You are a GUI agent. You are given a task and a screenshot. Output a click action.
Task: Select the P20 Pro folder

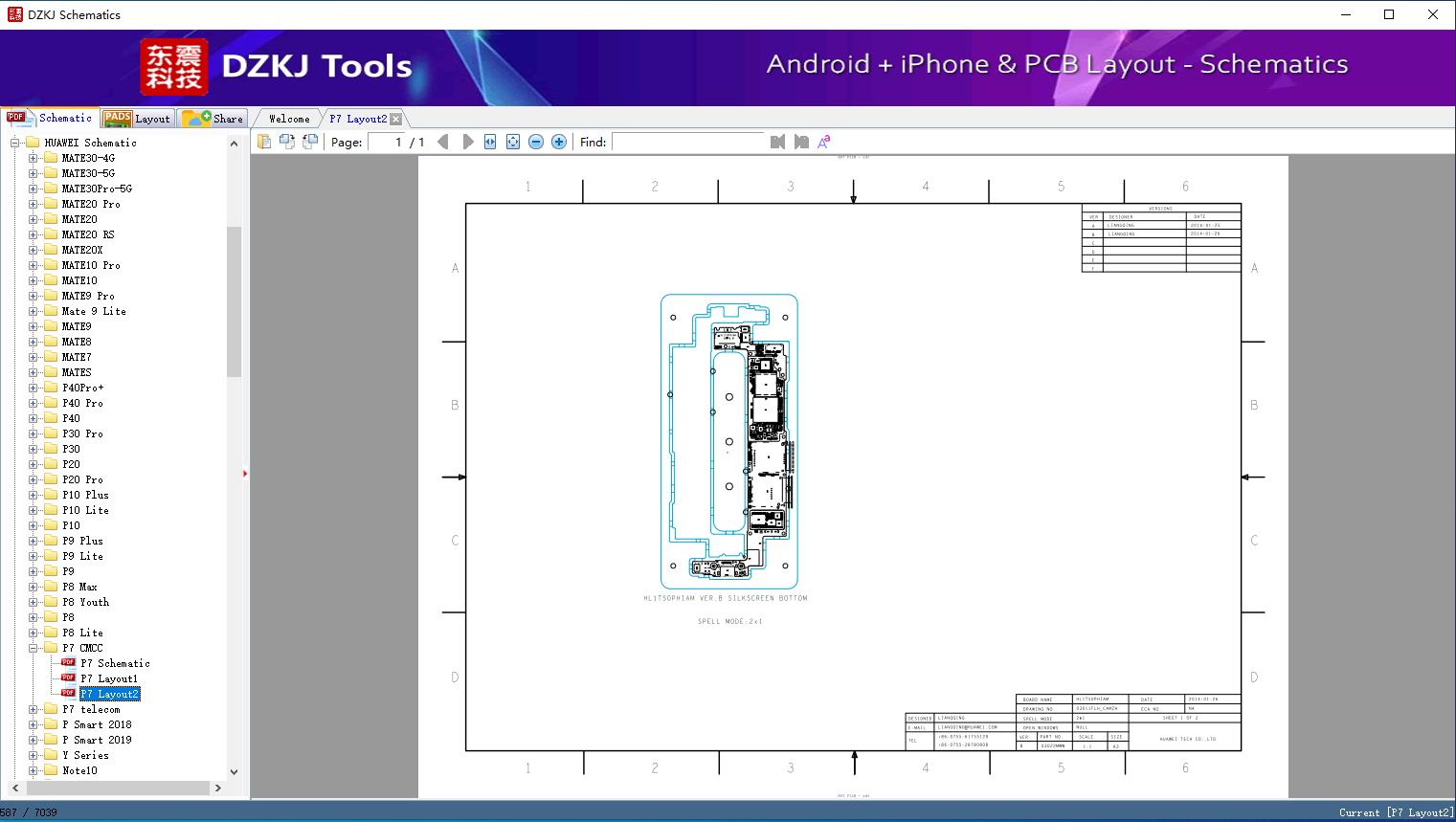[83, 479]
